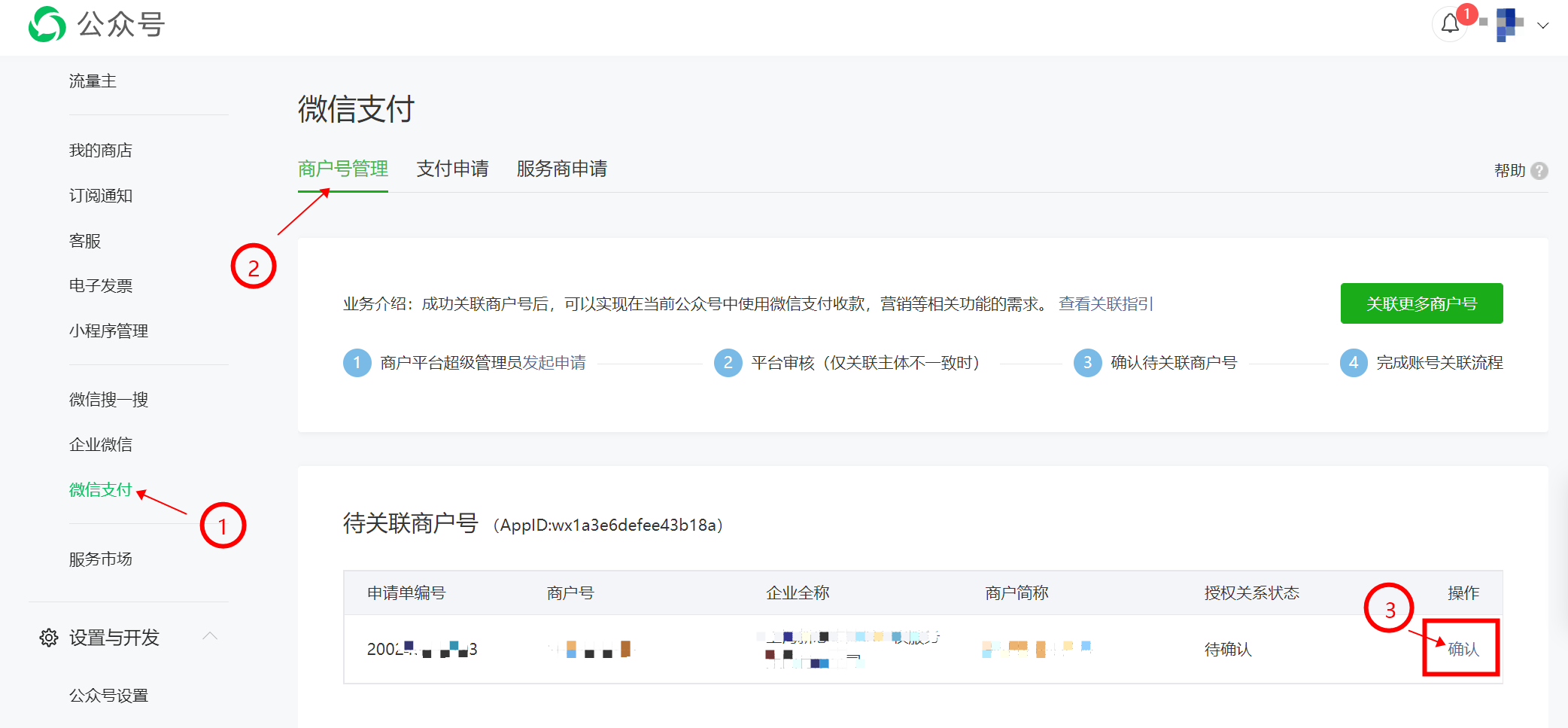Click the 帮助 link
This screenshot has height=728, width=1568.
1509,171
